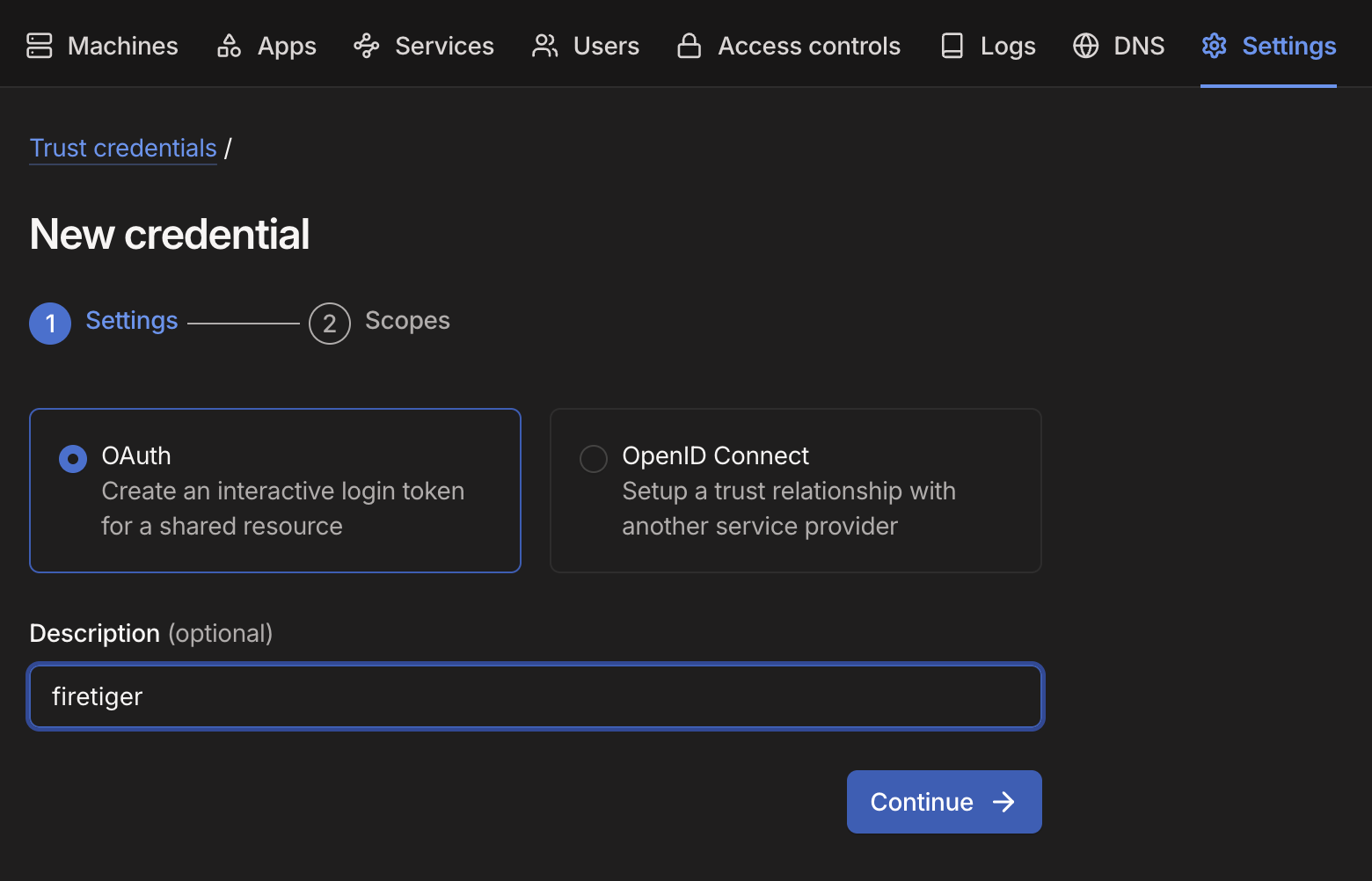Click the Access controls lock icon

(x=690, y=46)
